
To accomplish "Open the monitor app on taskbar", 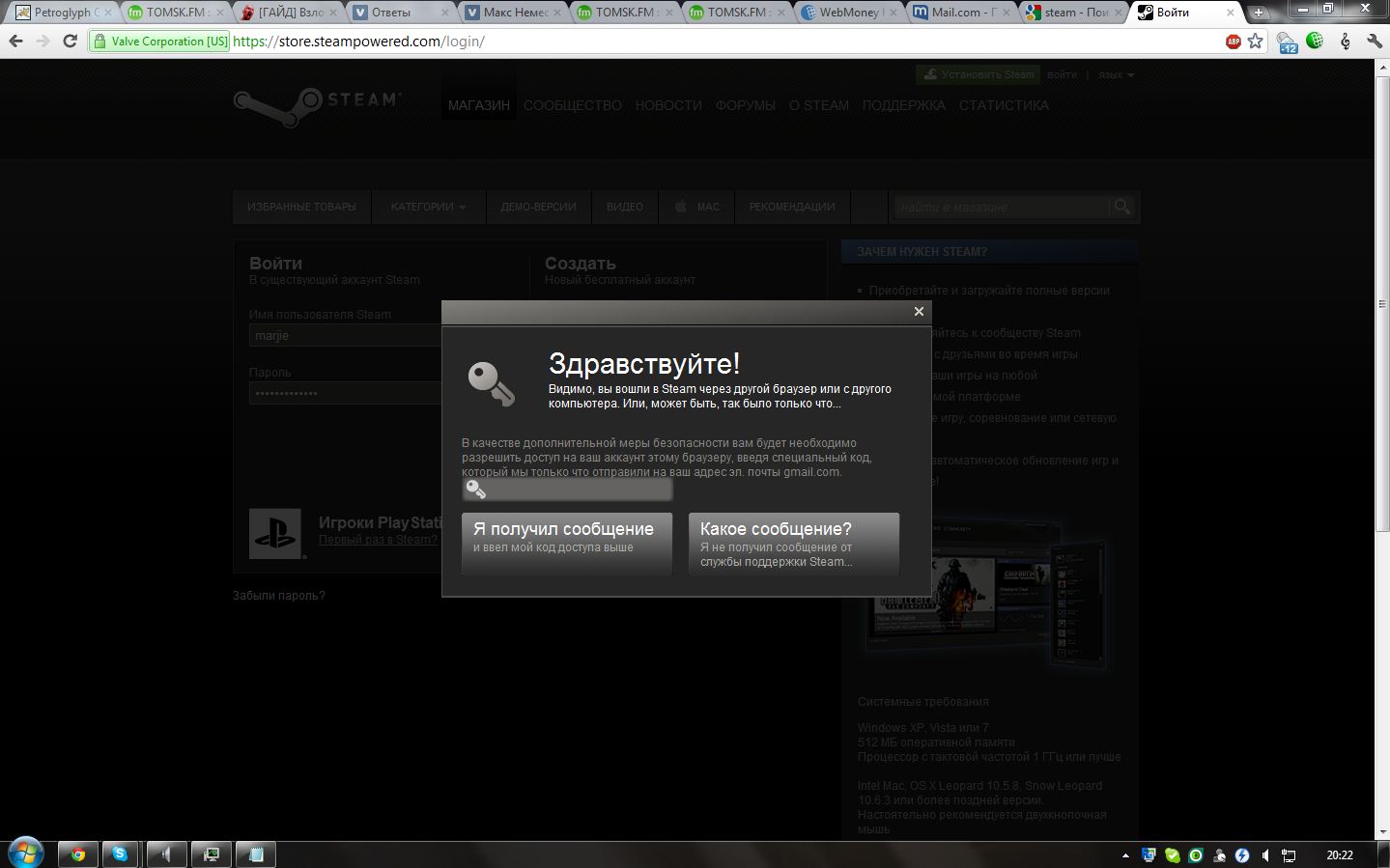I will [x=211, y=854].
